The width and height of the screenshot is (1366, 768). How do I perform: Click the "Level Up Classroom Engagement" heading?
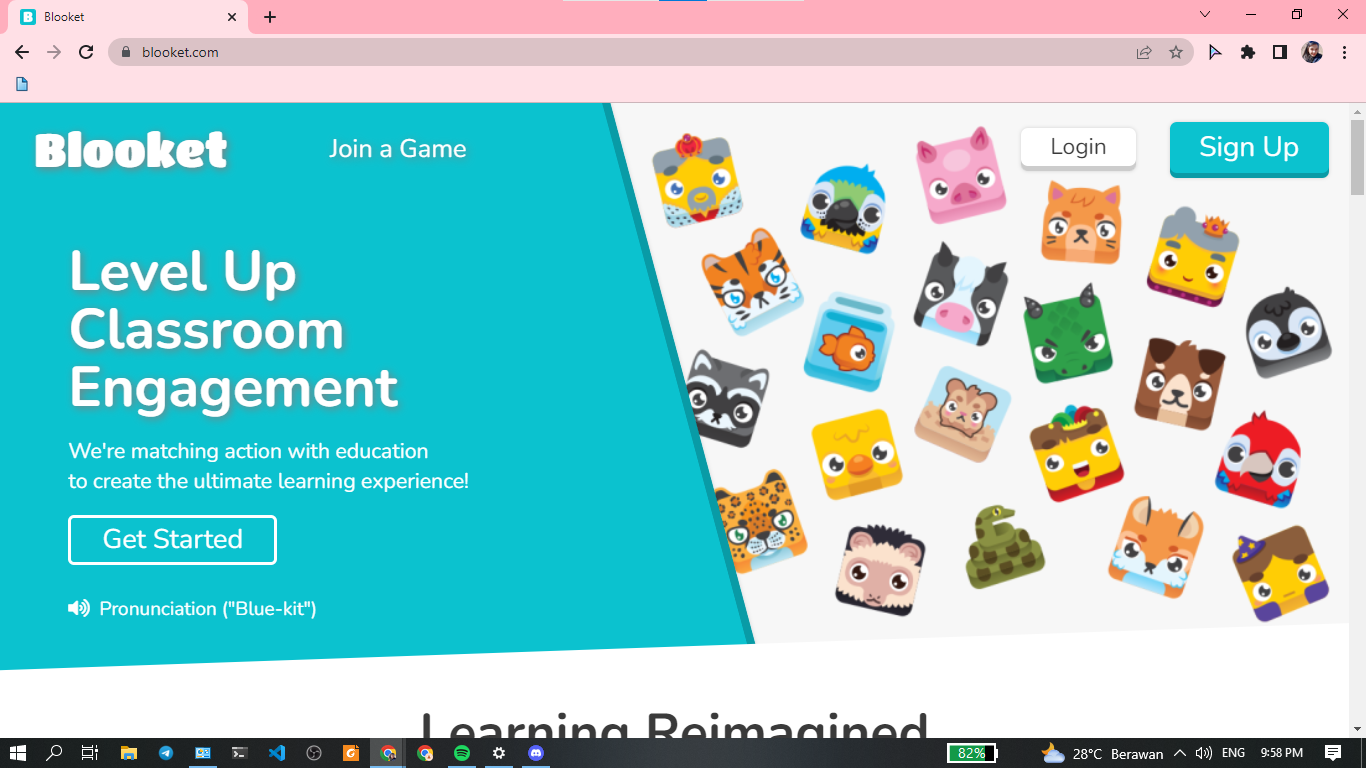[233, 330]
